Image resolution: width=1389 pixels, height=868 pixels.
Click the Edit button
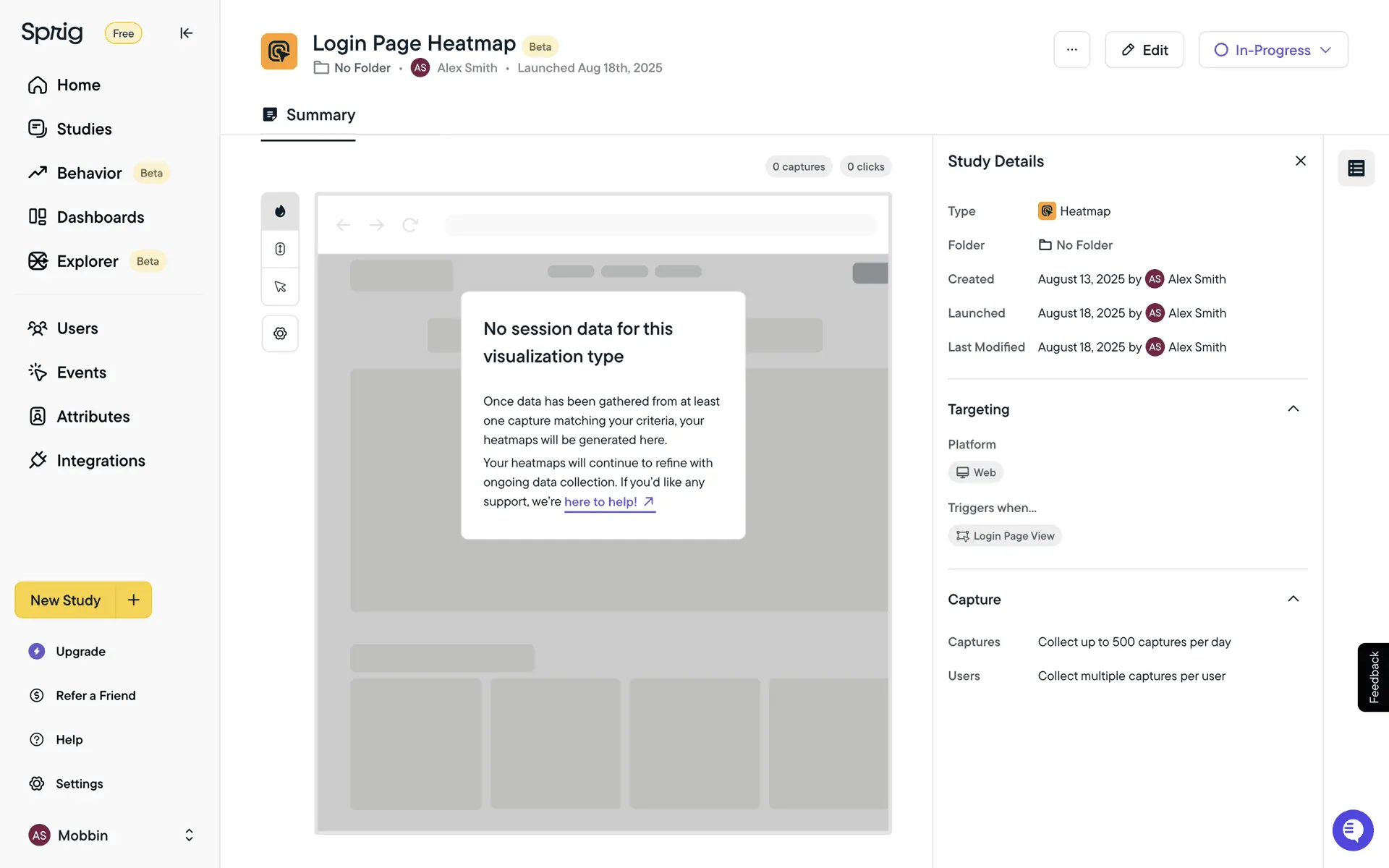point(1144,50)
